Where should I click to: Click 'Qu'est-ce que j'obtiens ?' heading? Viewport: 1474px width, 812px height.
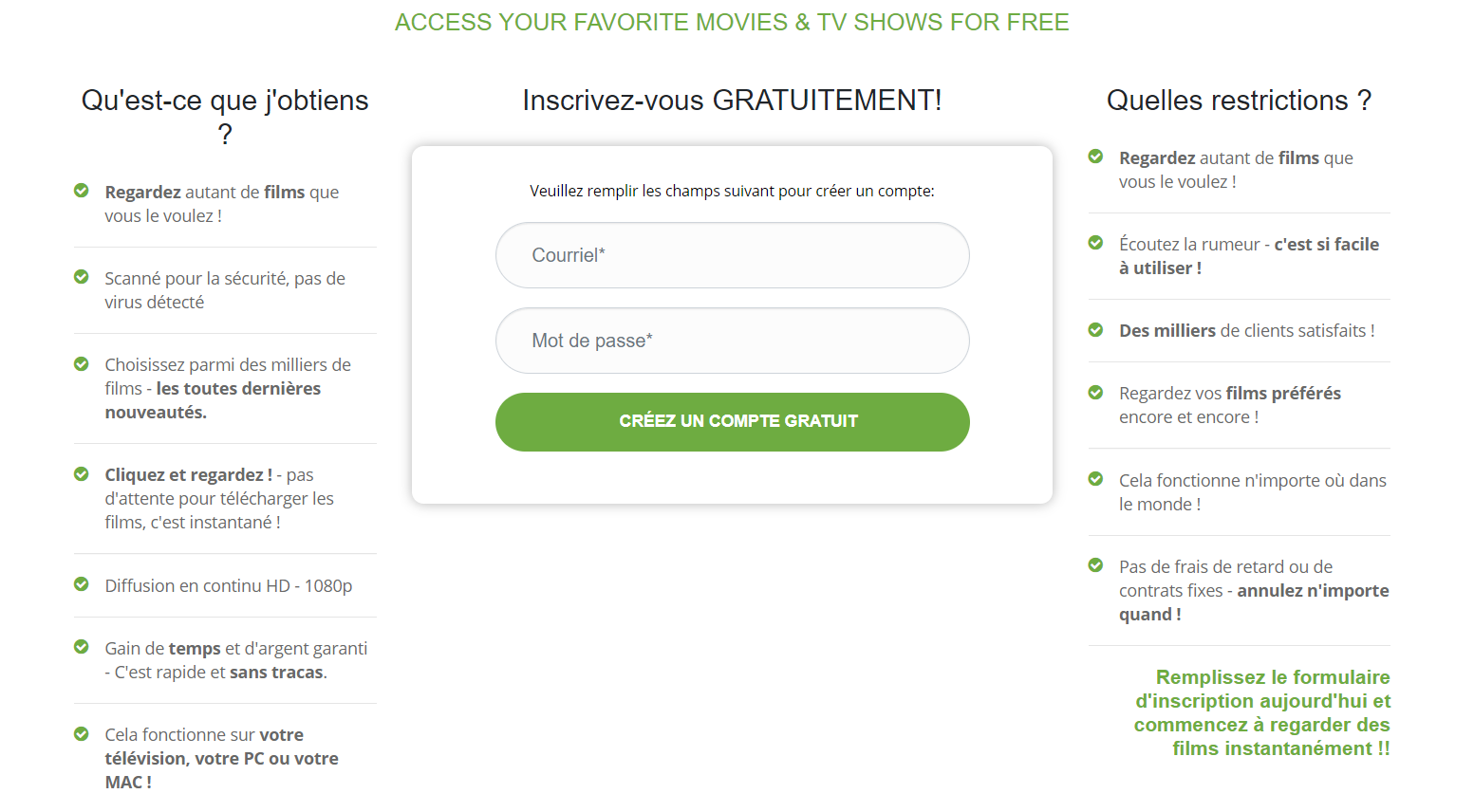(x=225, y=117)
